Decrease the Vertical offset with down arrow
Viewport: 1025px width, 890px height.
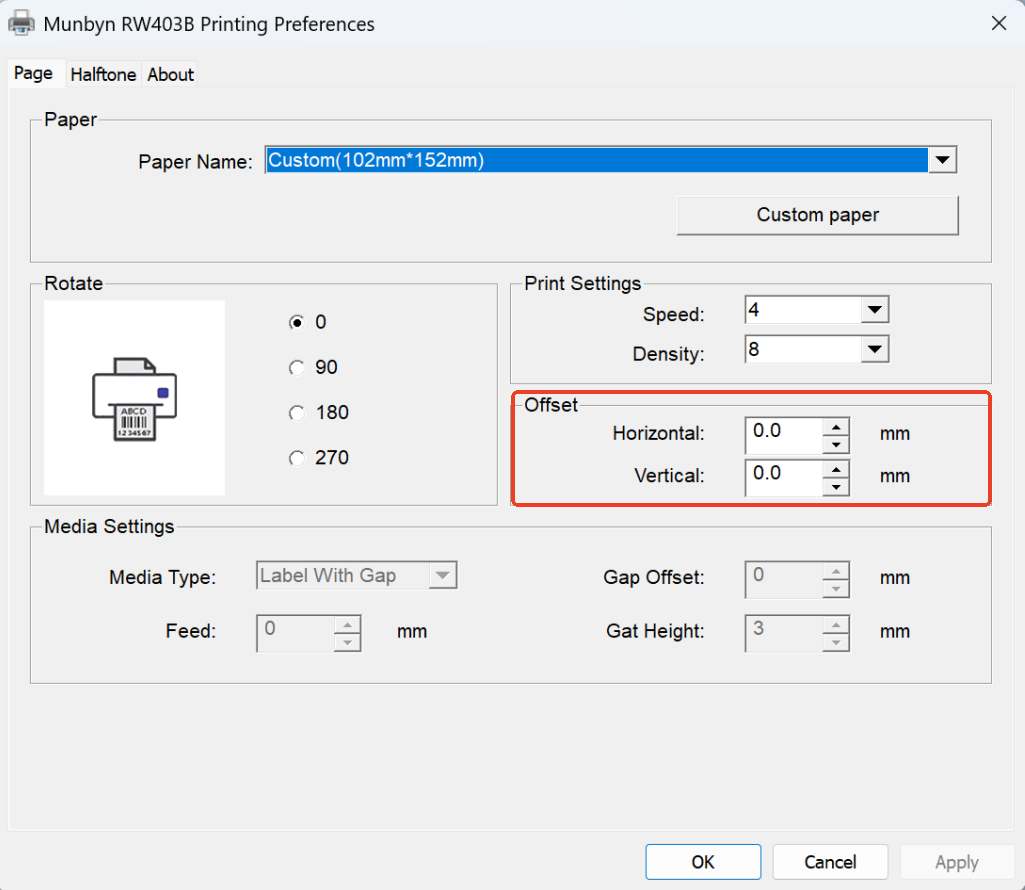click(836, 487)
